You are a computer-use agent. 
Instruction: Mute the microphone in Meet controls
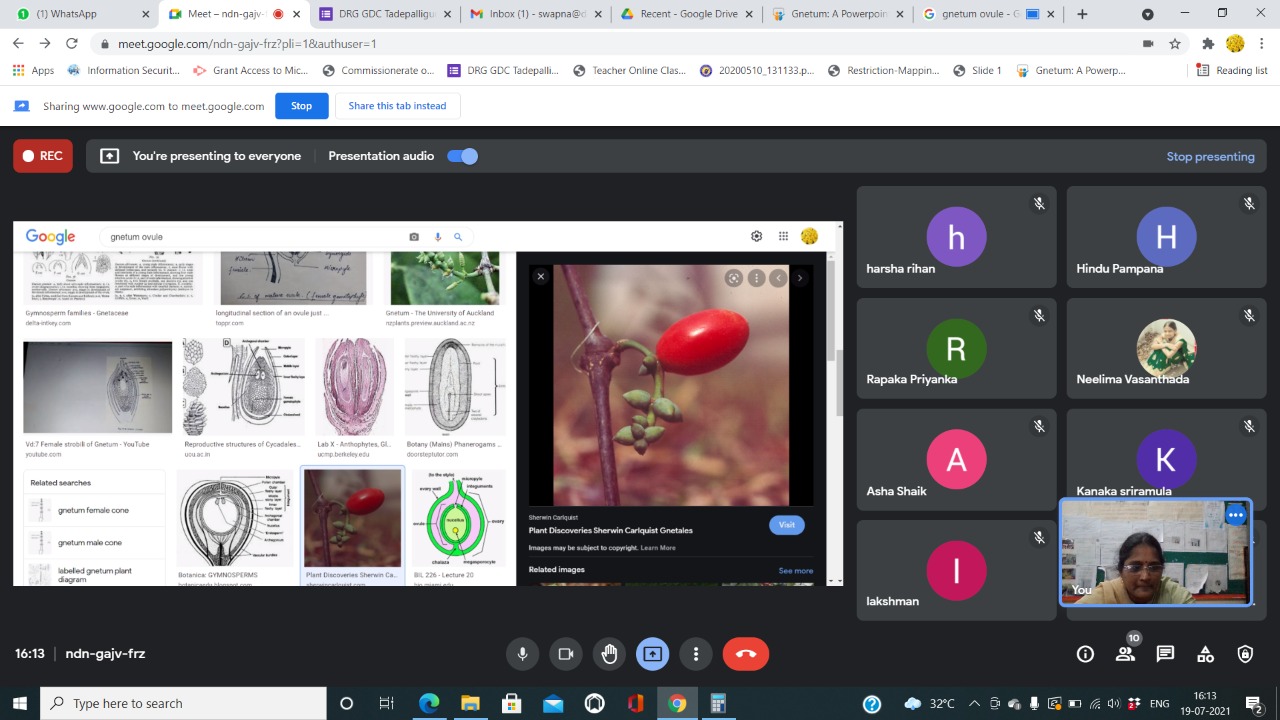(x=522, y=654)
